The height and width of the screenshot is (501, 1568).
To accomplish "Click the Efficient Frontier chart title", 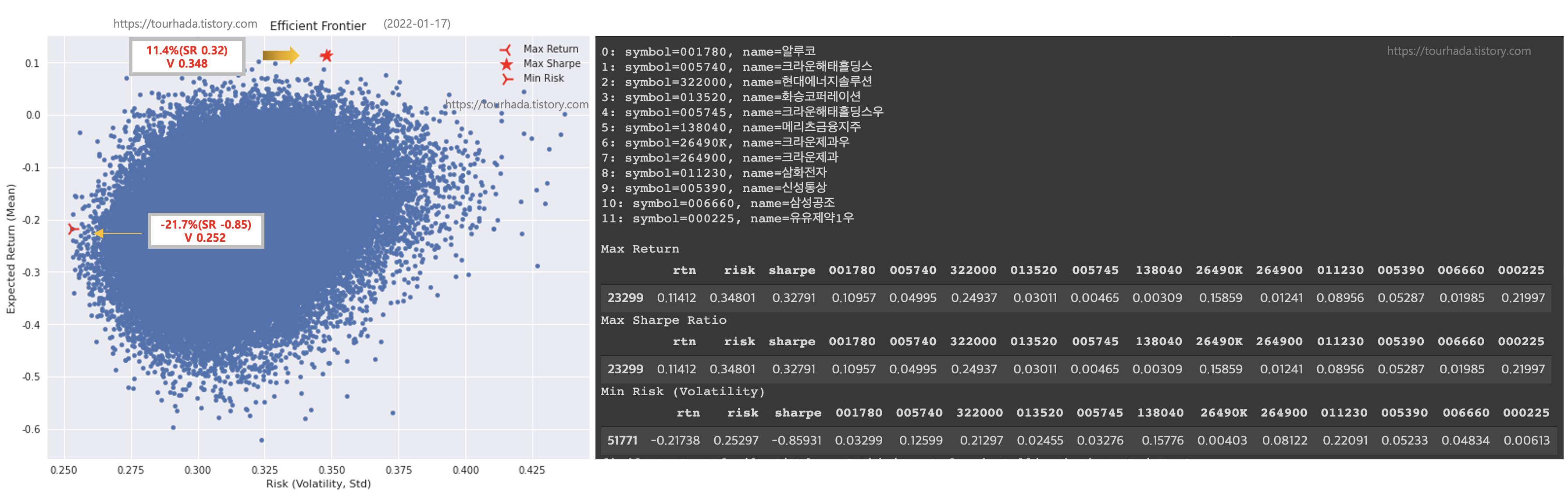I will 318,25.
